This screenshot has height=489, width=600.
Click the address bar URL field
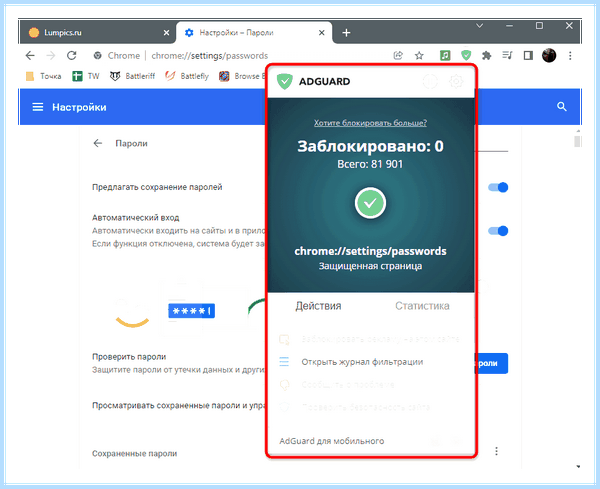210,55
